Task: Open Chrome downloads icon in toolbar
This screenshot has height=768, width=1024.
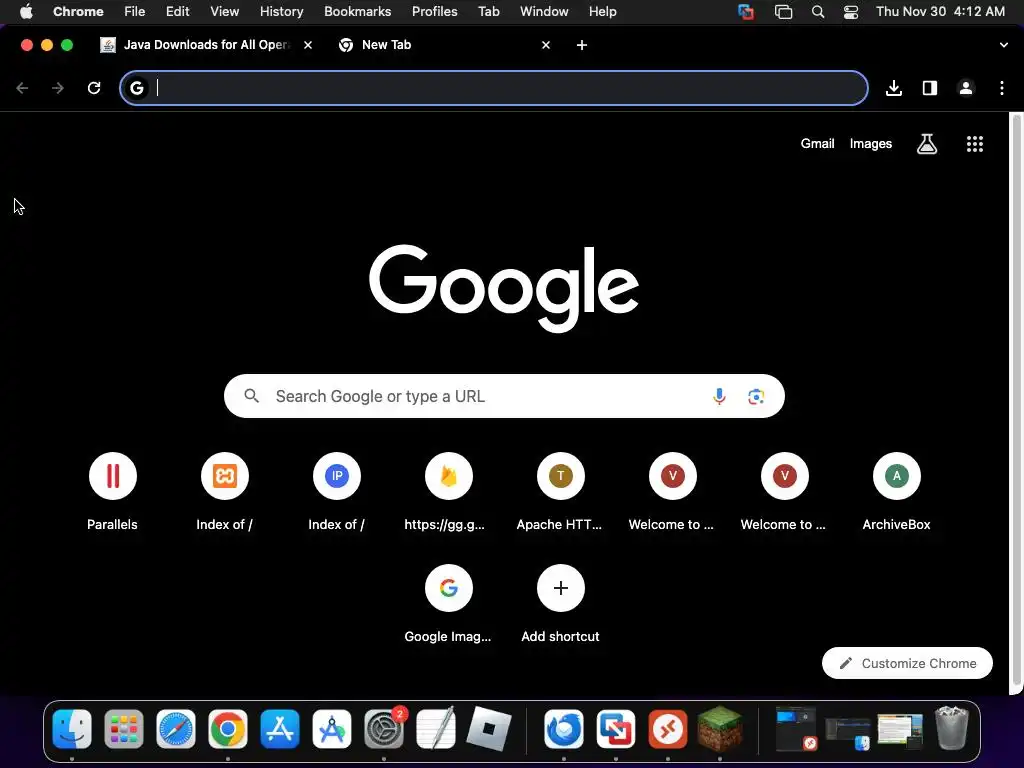Action: coord(894,88)
